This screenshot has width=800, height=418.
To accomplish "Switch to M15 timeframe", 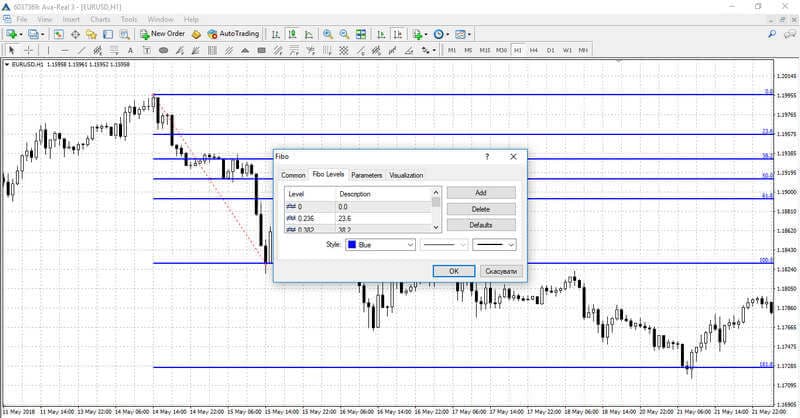I will pos(485,50).
